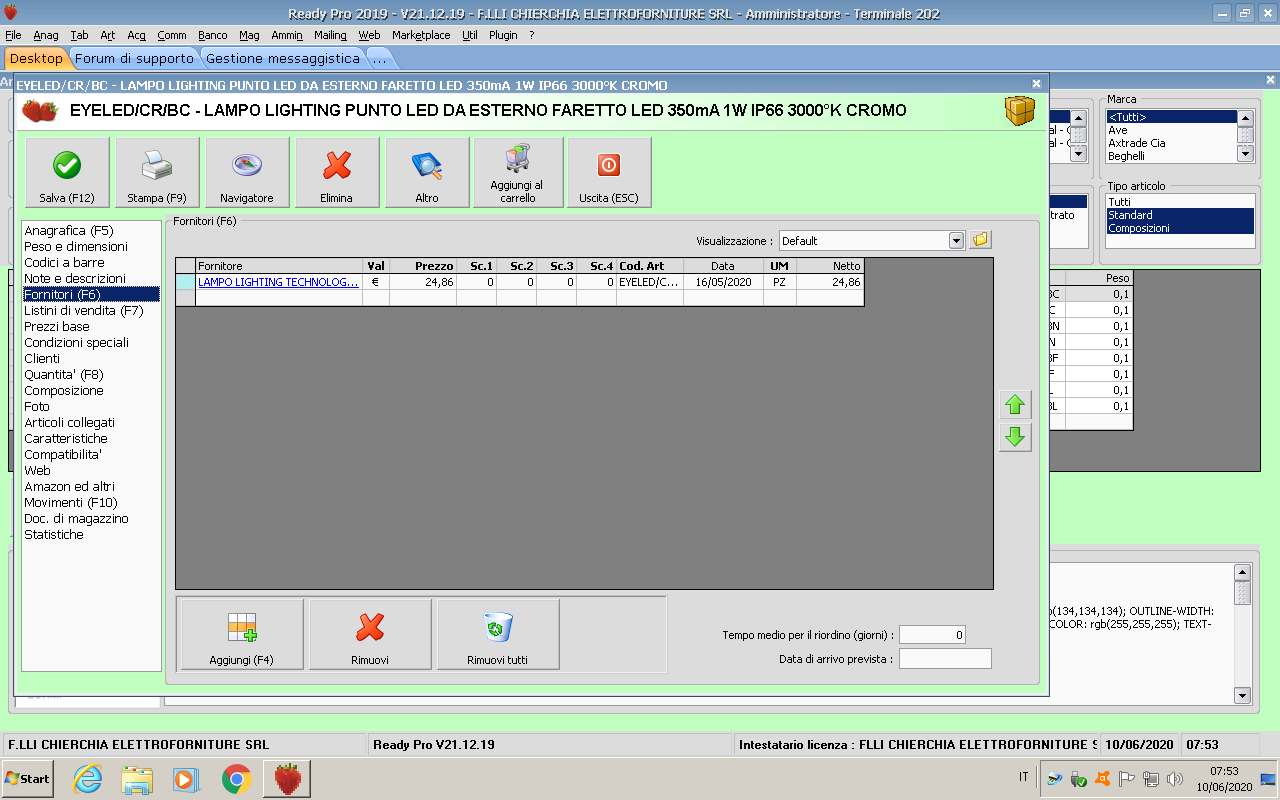
Task: Click the yellow folder icon beside Visualizzazione
Action: pyautogui.click(x=980, y=240)
